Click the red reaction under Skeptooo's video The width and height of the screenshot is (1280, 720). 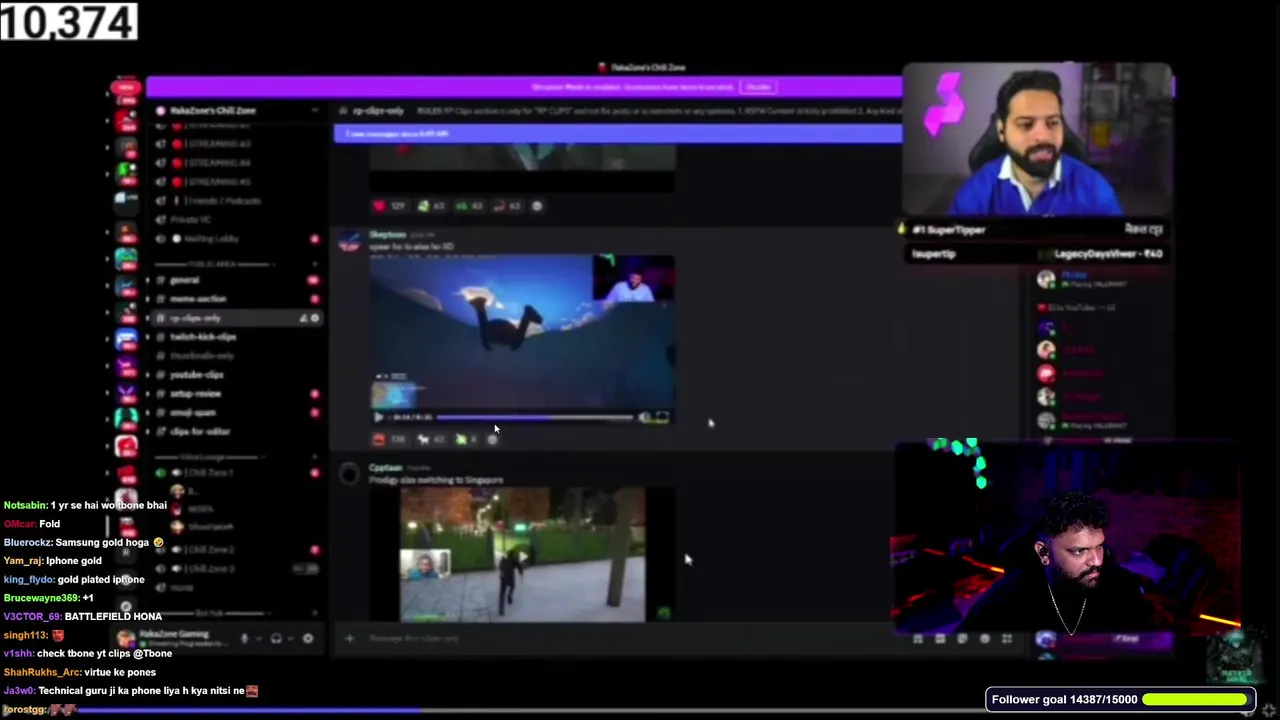click(388, 439)
